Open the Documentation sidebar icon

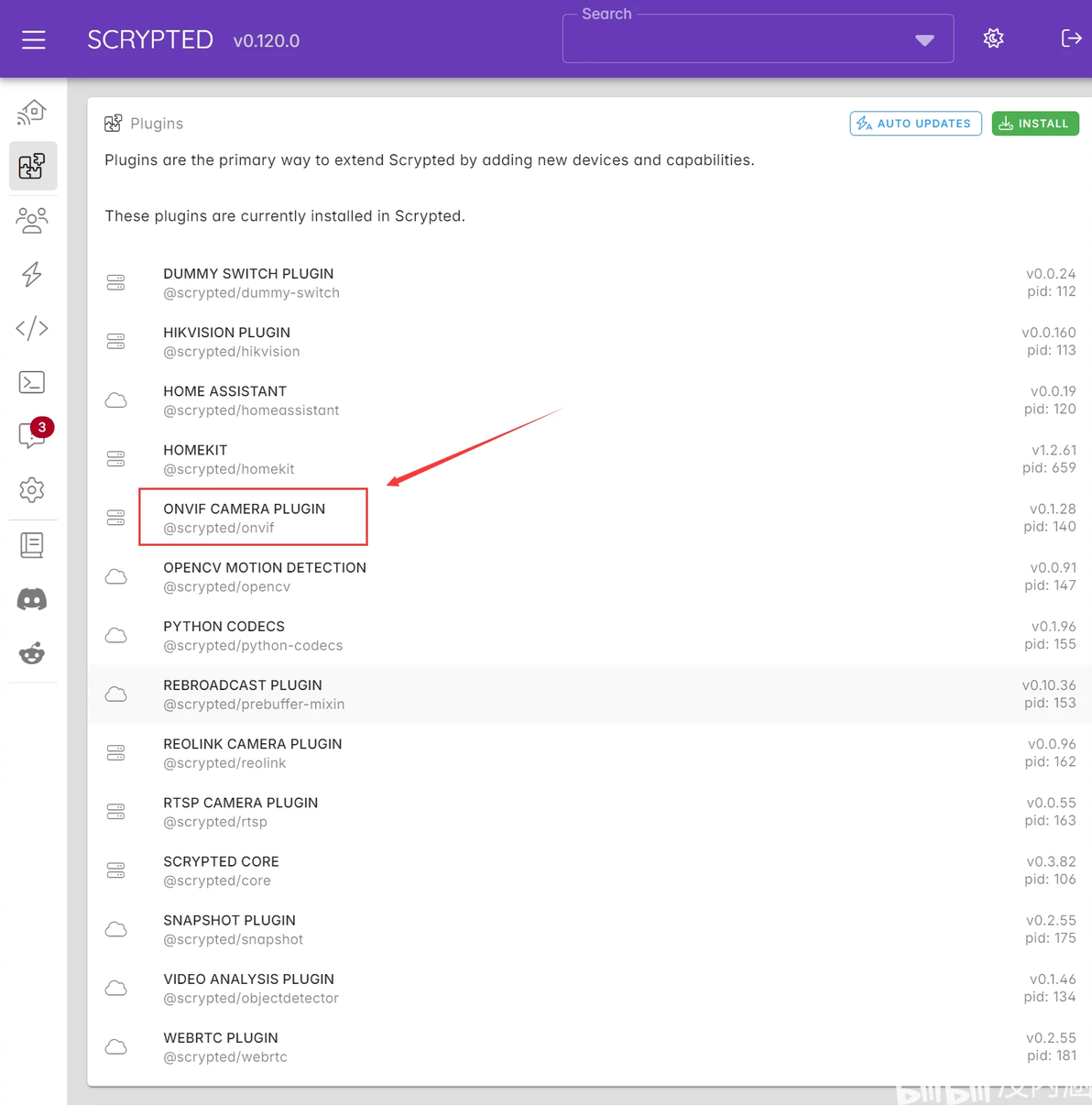pyautogui.click(x=32, y=545)
